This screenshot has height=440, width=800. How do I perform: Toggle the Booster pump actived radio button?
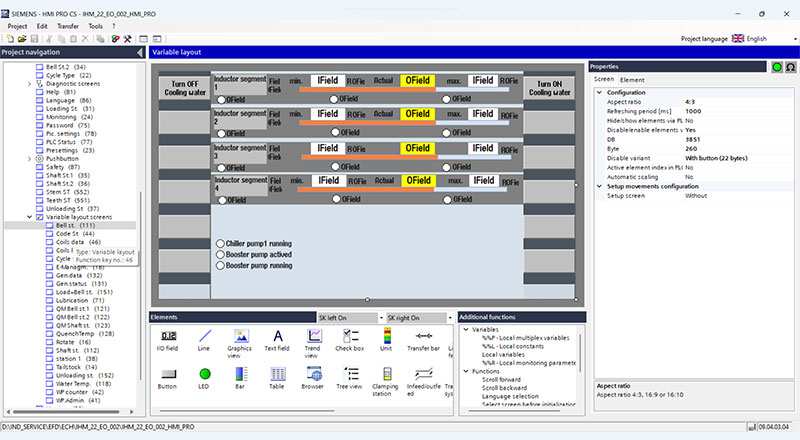(220, 254)
